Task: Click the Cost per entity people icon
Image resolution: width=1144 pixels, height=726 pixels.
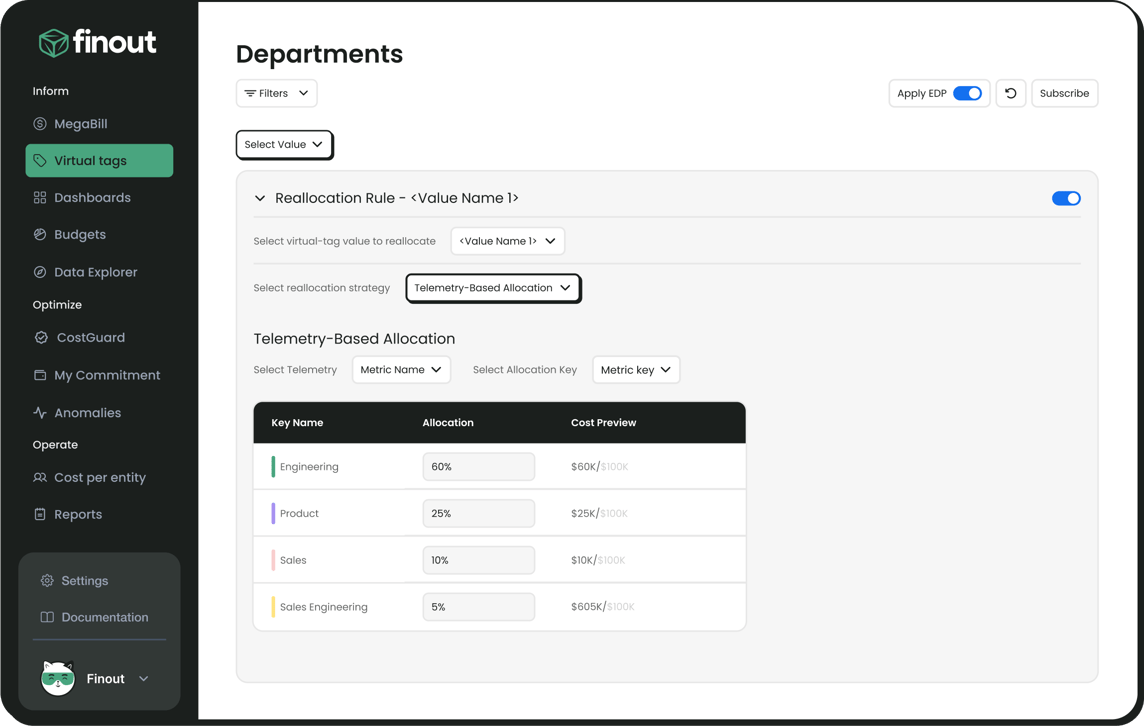Action: (x=40, y=478)
